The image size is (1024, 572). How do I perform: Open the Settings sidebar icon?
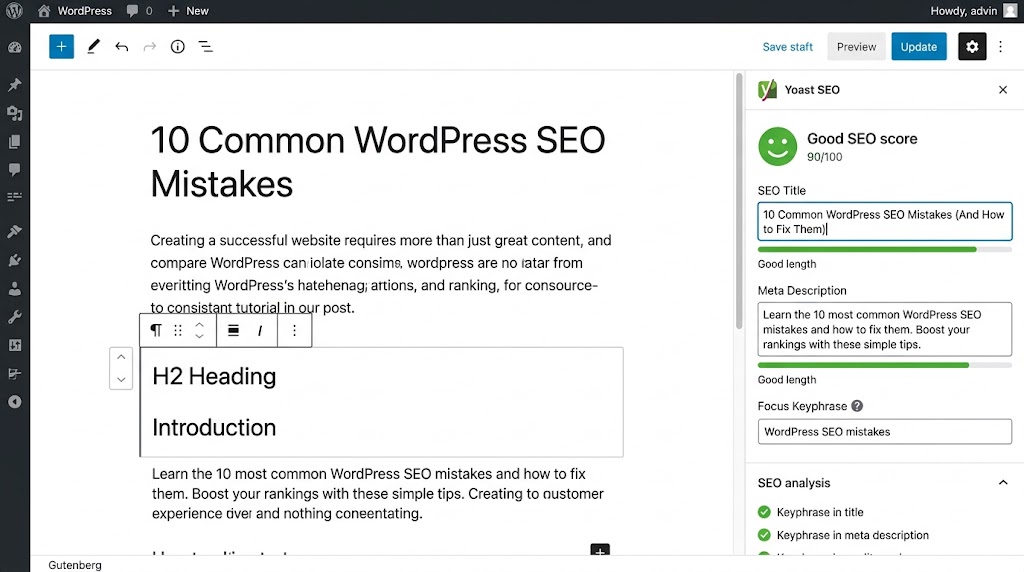coord(14,345)
